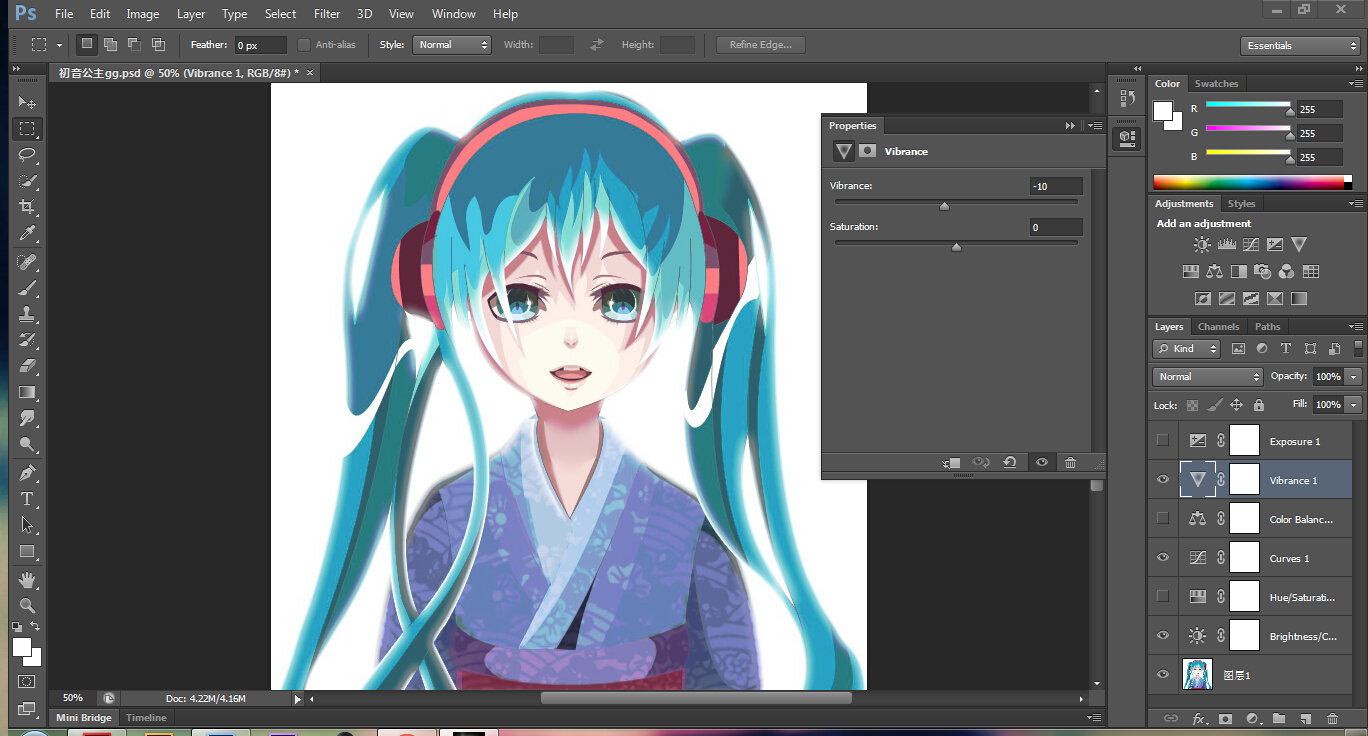The height and width of the screenshot is (736, 1368).
Task: Hide the Vibrance 1 layer
Action: 1162,479
